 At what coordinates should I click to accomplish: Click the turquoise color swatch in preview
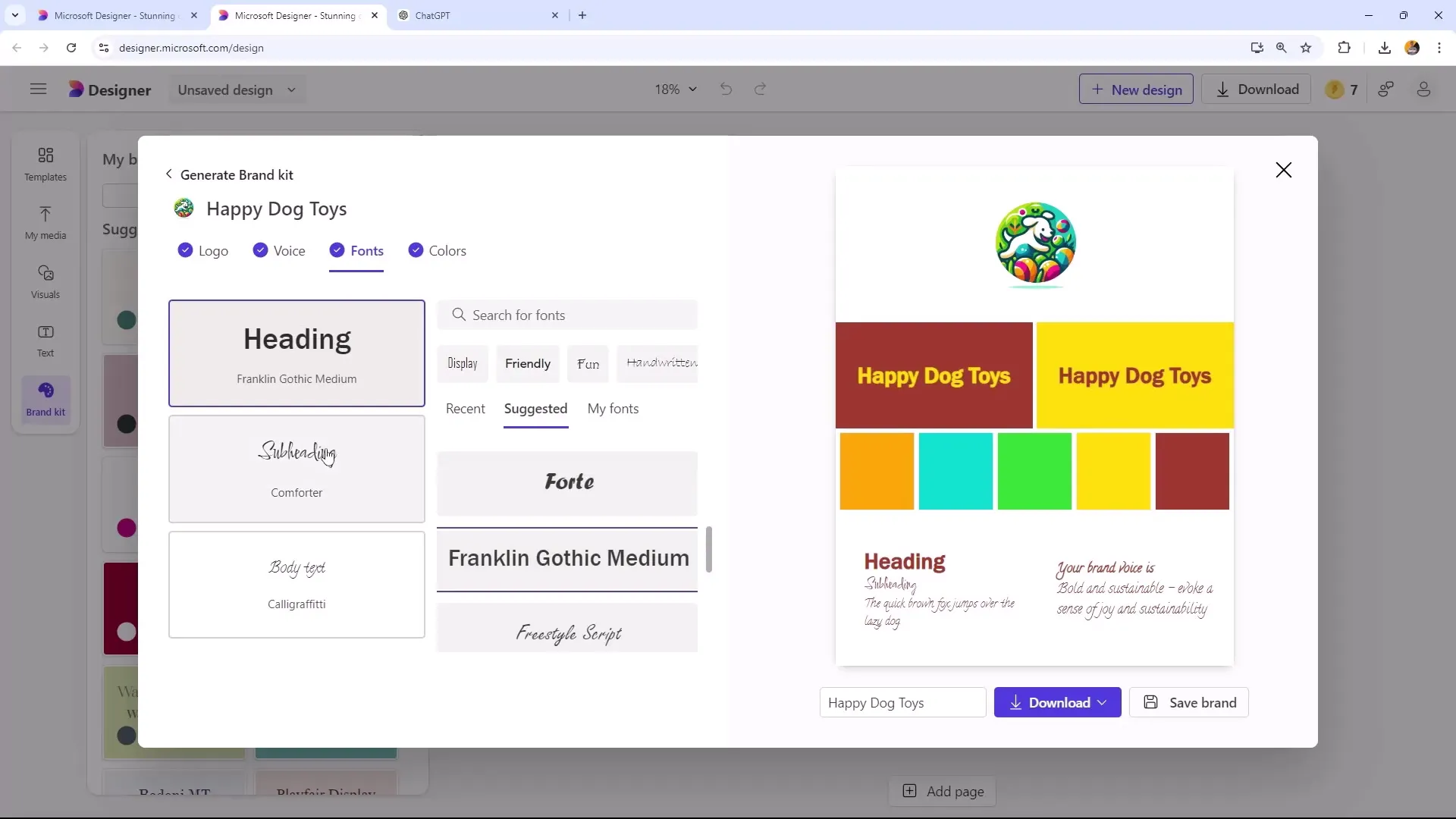tap(955, 471)
